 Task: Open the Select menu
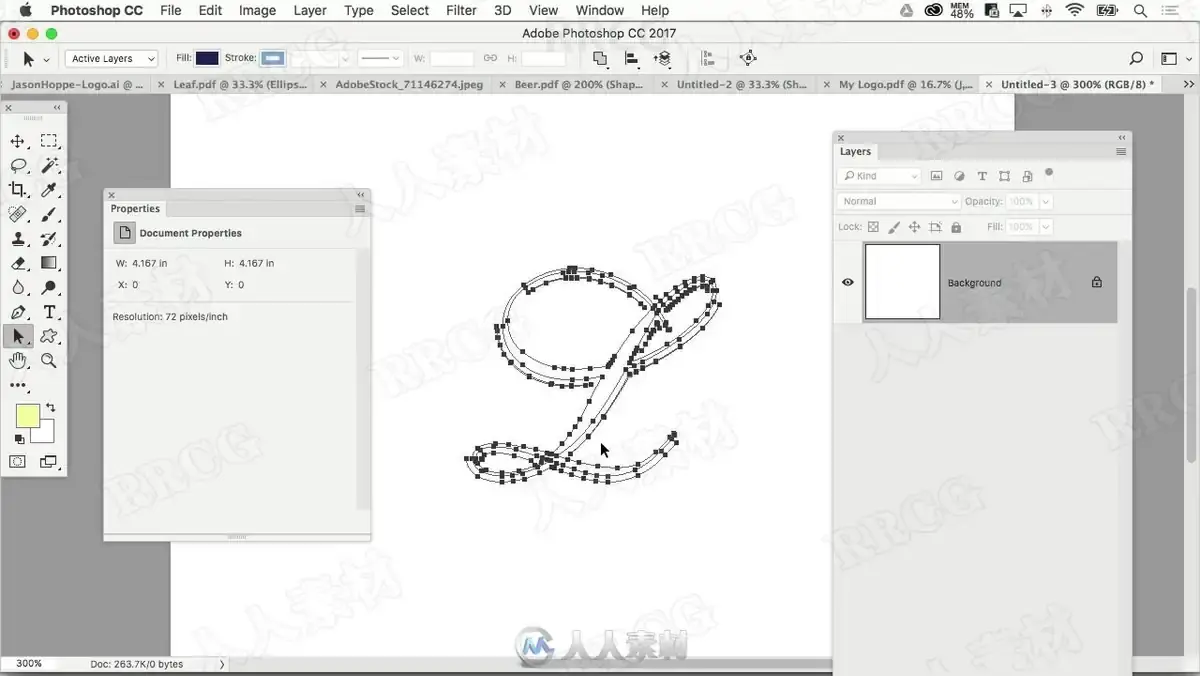coord(410,10)
